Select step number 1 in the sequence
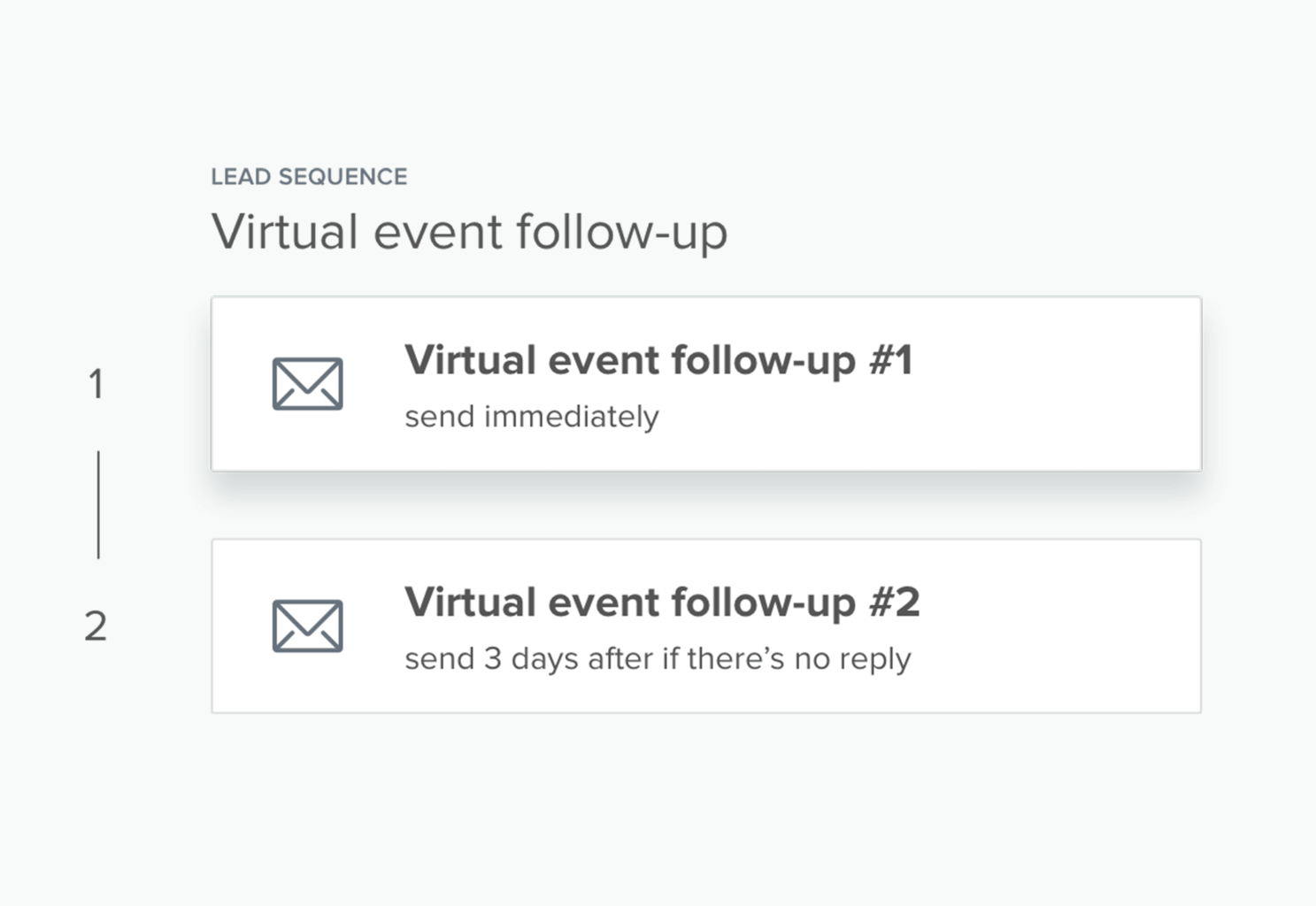The image size is (1316, 906). [x=96, y=384]
